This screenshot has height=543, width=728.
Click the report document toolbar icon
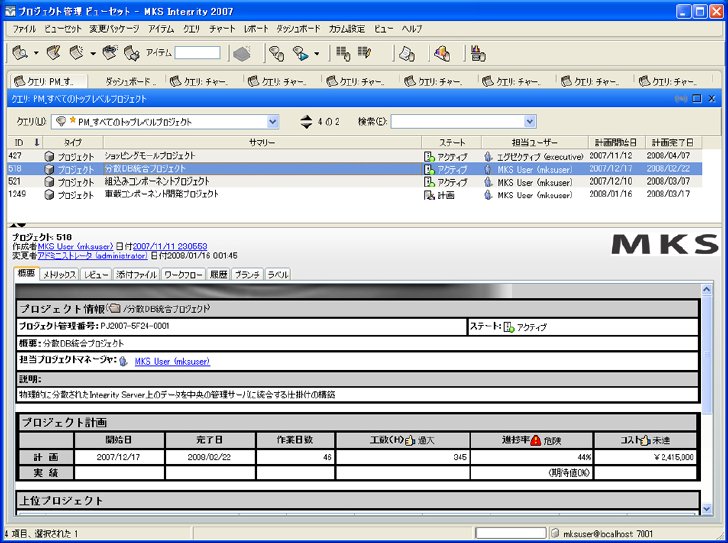pyautogui.click(x=407, y=53)
